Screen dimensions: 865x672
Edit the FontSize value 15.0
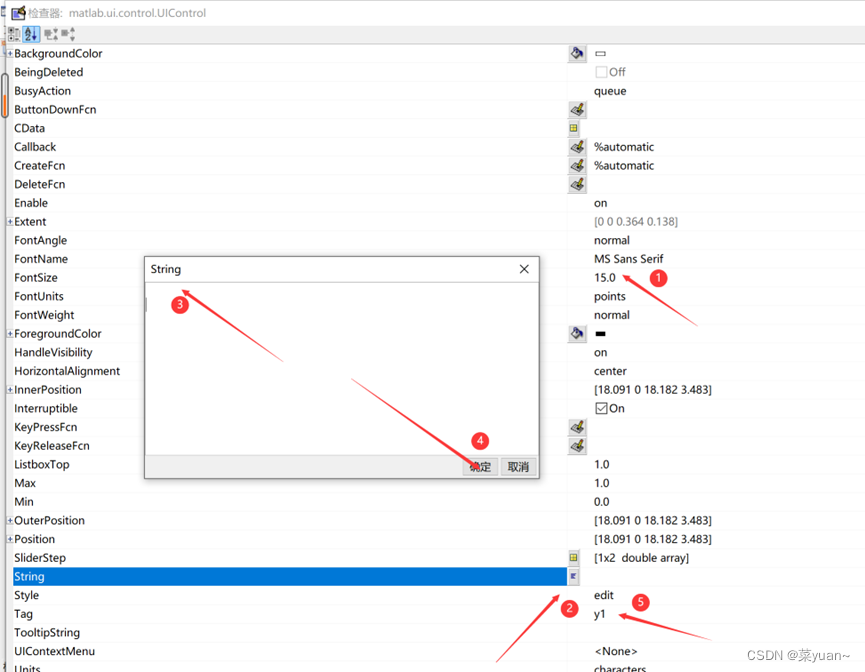pos(605,278)
